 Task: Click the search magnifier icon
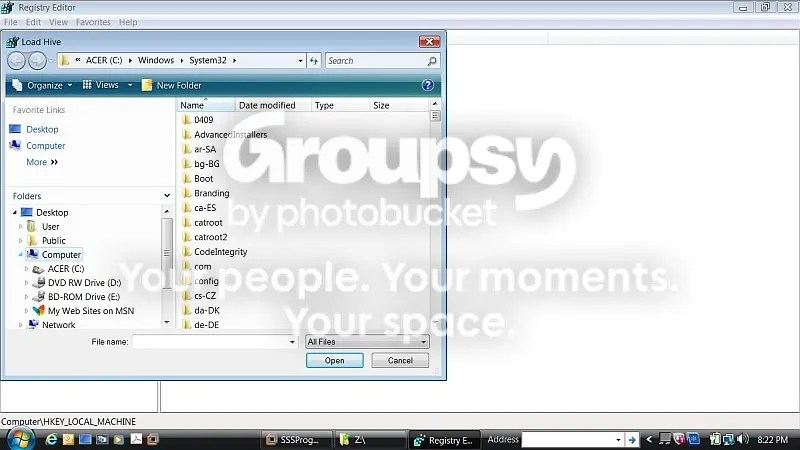click(x=432, y=61)
